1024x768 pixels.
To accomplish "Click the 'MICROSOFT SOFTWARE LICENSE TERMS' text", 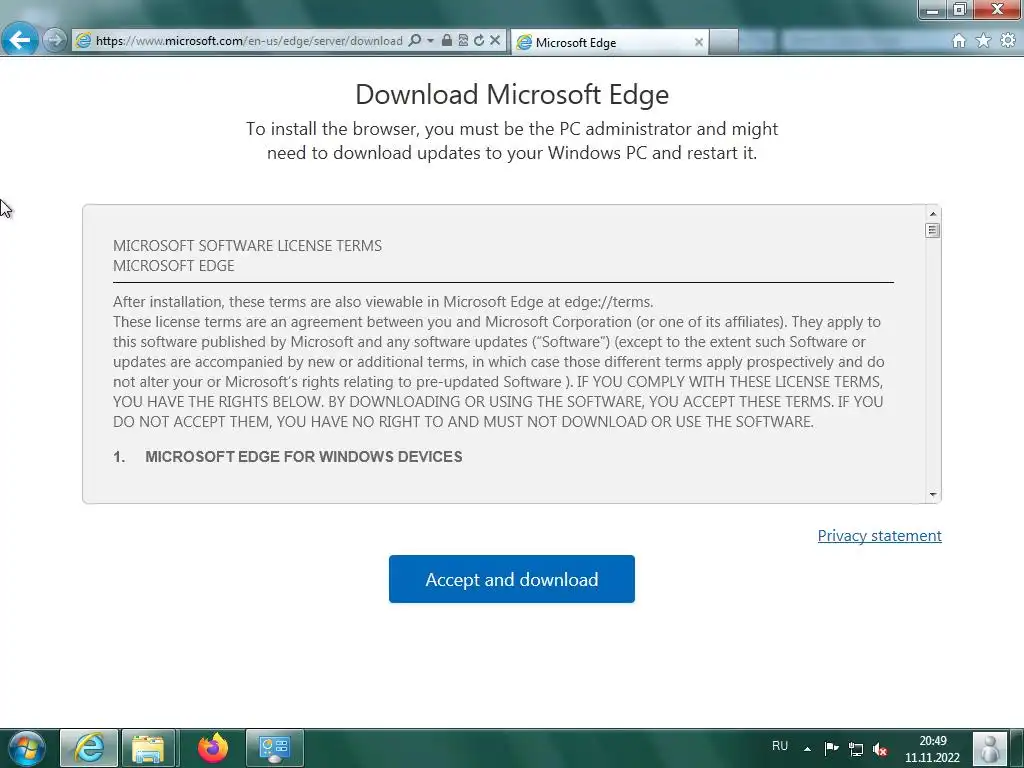I will [x=248, y=246].
